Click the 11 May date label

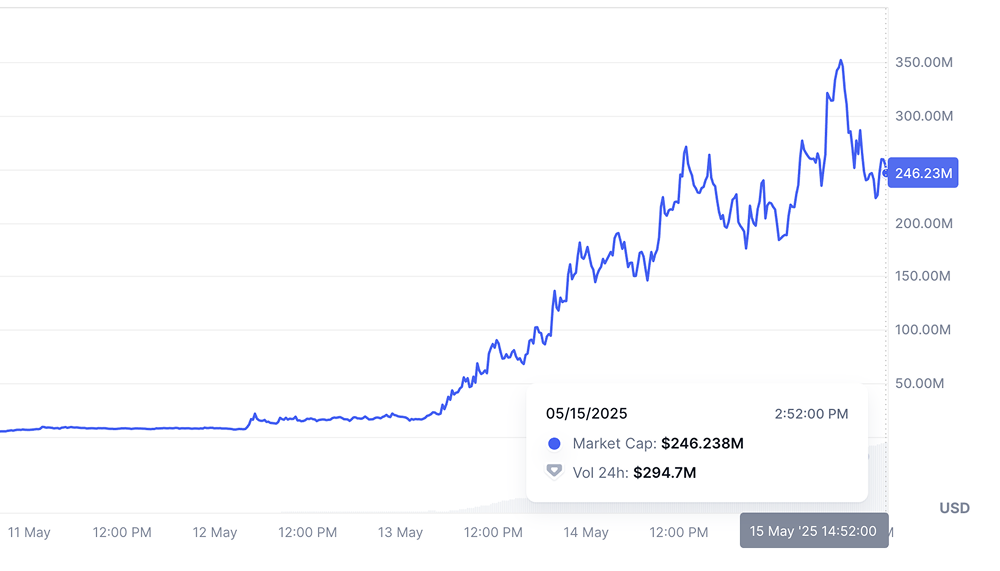tap(29, 532)
